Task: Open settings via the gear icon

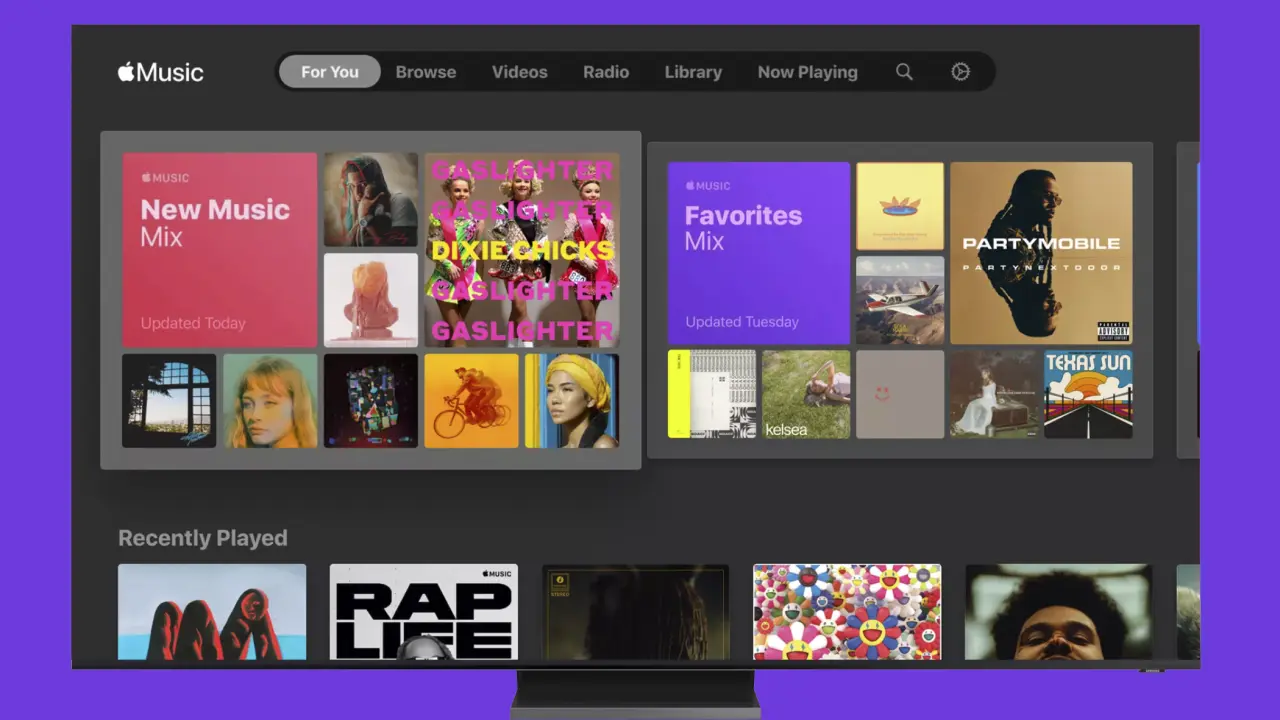Action: [x=960, y=72]
